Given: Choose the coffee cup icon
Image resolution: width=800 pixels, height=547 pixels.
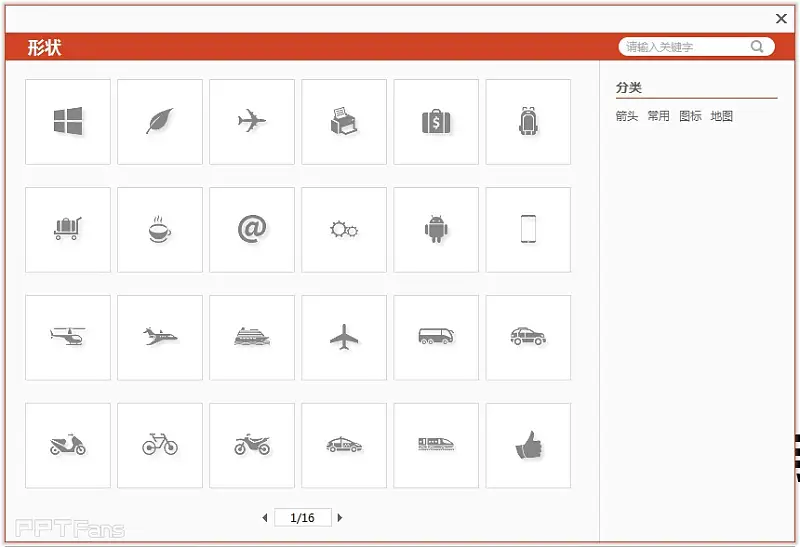Looking at the screenshot, I should [x=160, y=230].
